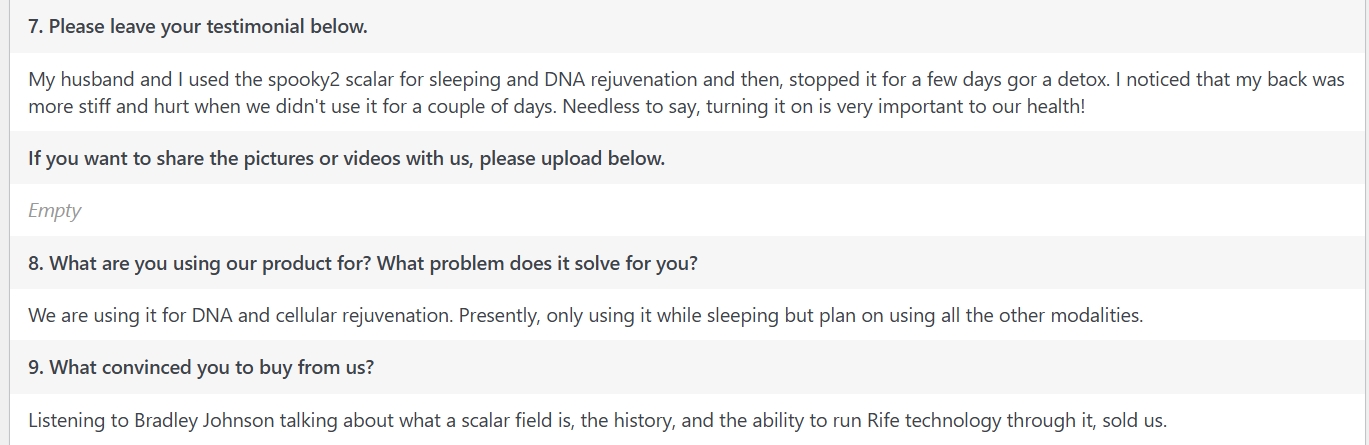
Task: Click the italic "Empty" upload value
Action: (54, 211)
